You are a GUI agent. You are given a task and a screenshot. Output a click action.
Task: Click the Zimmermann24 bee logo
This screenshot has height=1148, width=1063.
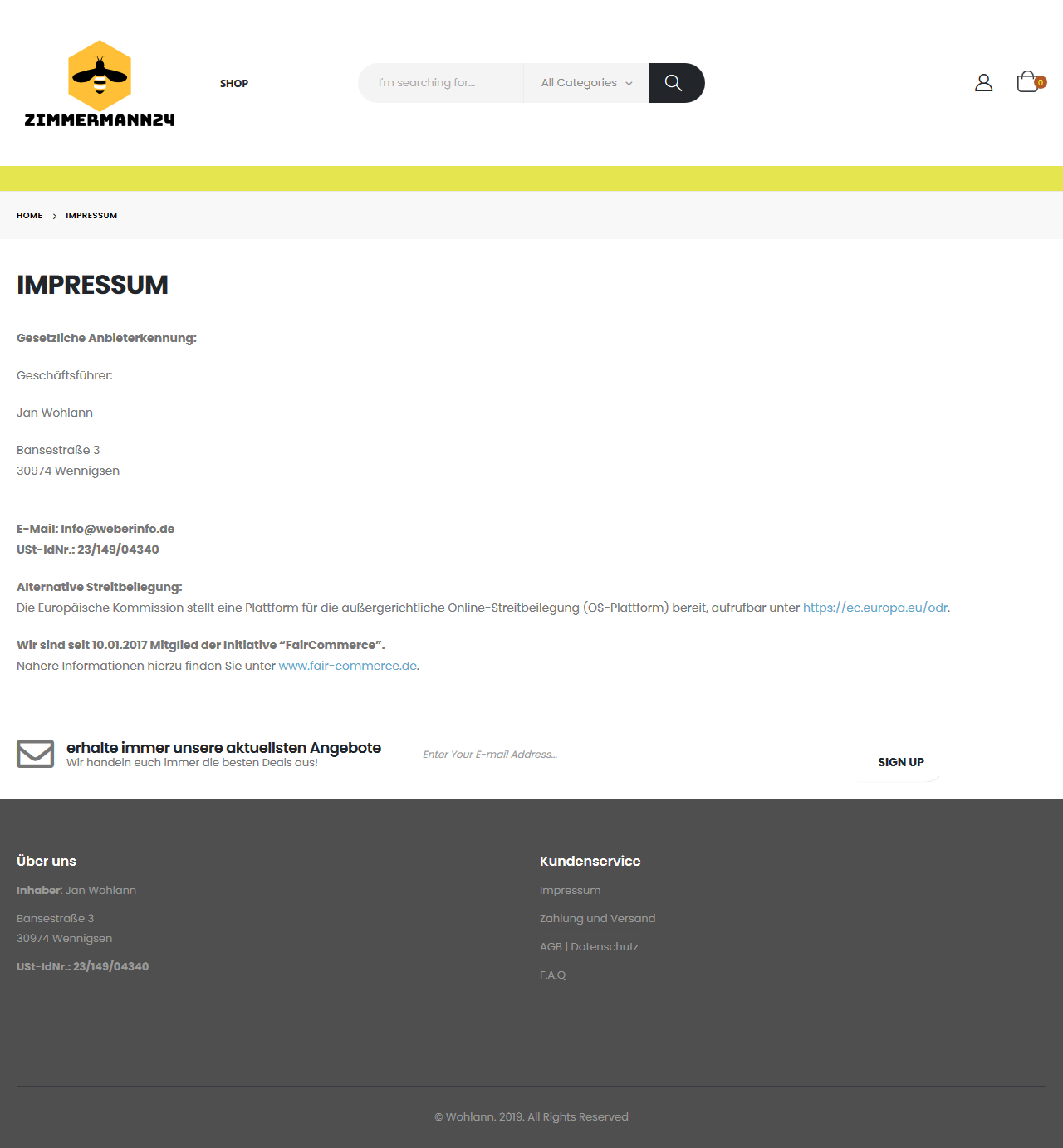pos(100,83)
